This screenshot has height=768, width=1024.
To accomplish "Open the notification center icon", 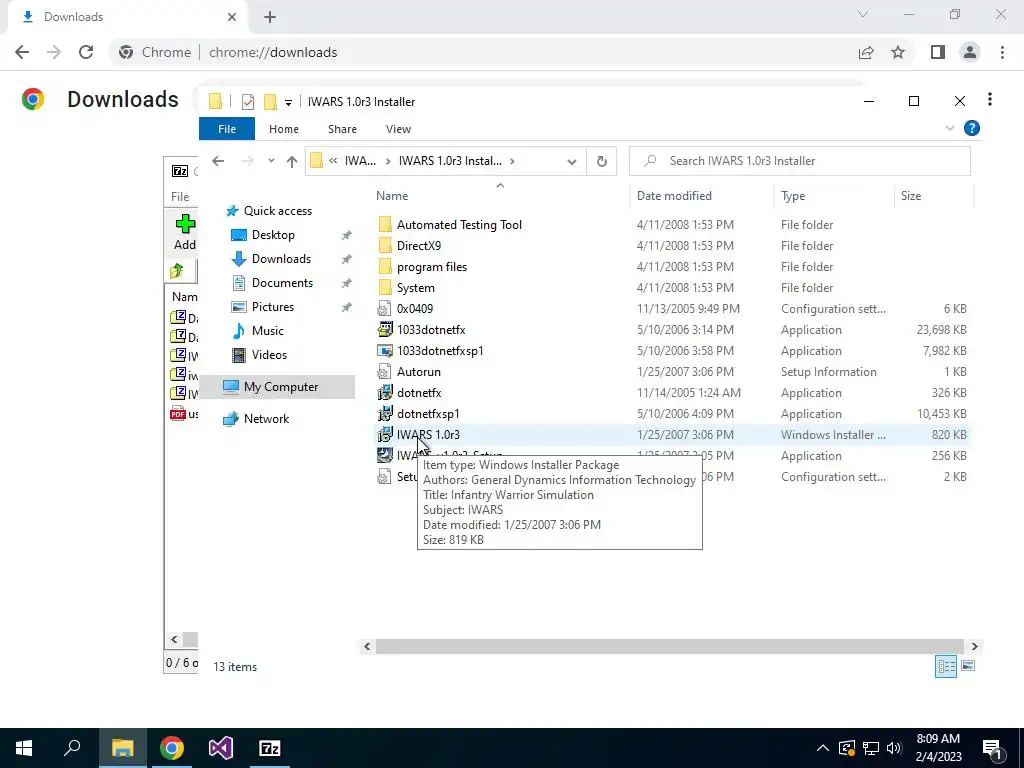I will point(993,748).
